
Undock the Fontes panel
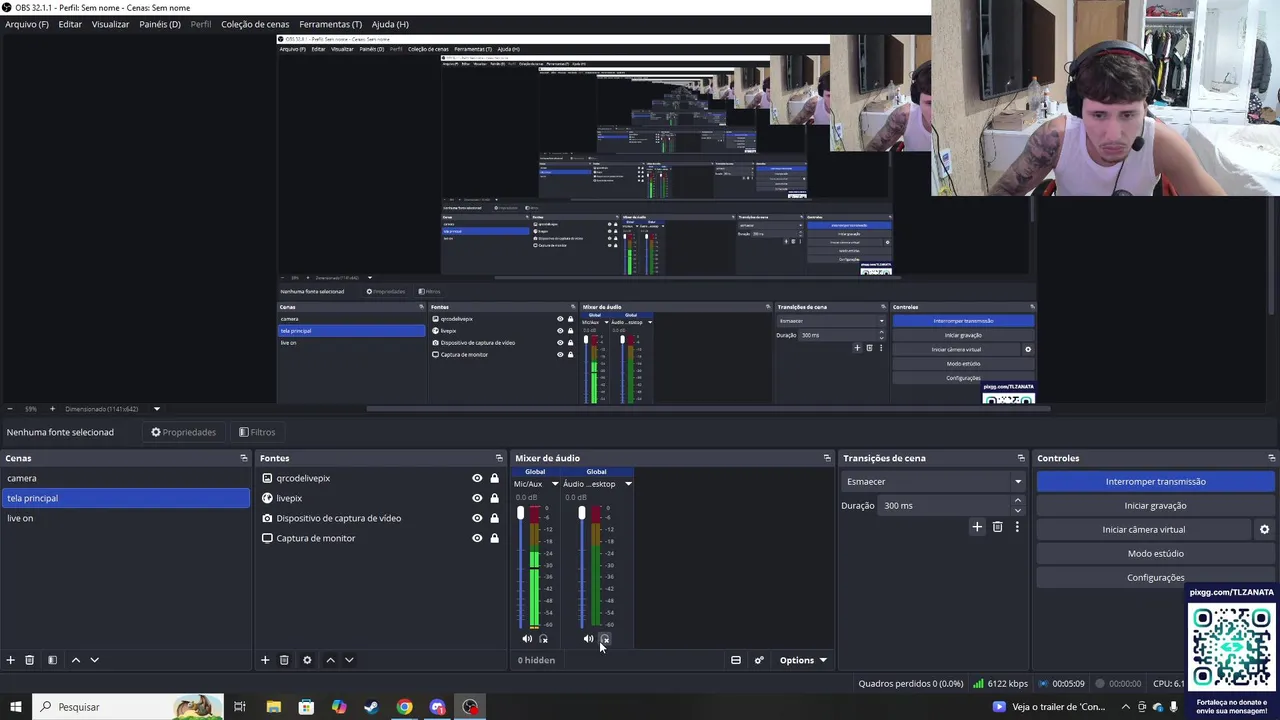(x=499, y=458)
